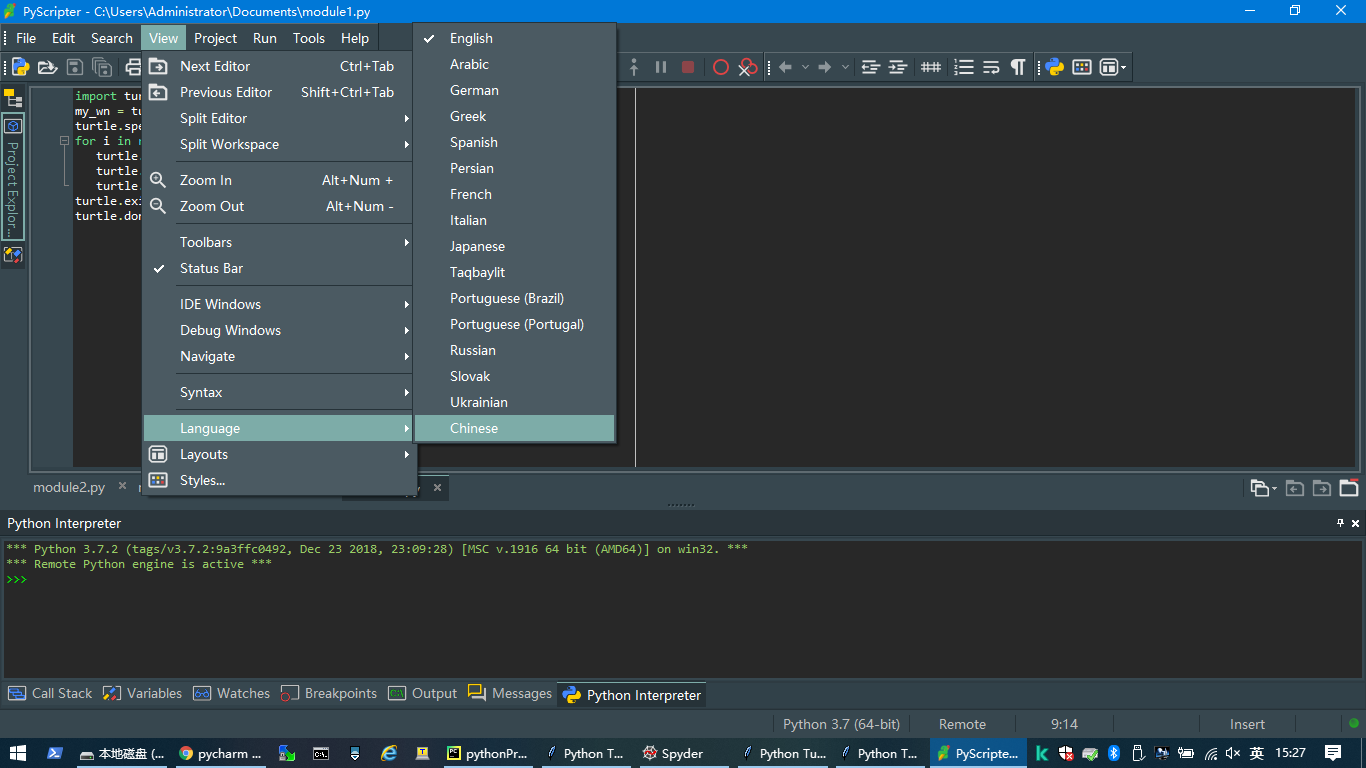1366x768 pixels.
Task: Click the Open file toolbar icon
Action: (47, 67)
